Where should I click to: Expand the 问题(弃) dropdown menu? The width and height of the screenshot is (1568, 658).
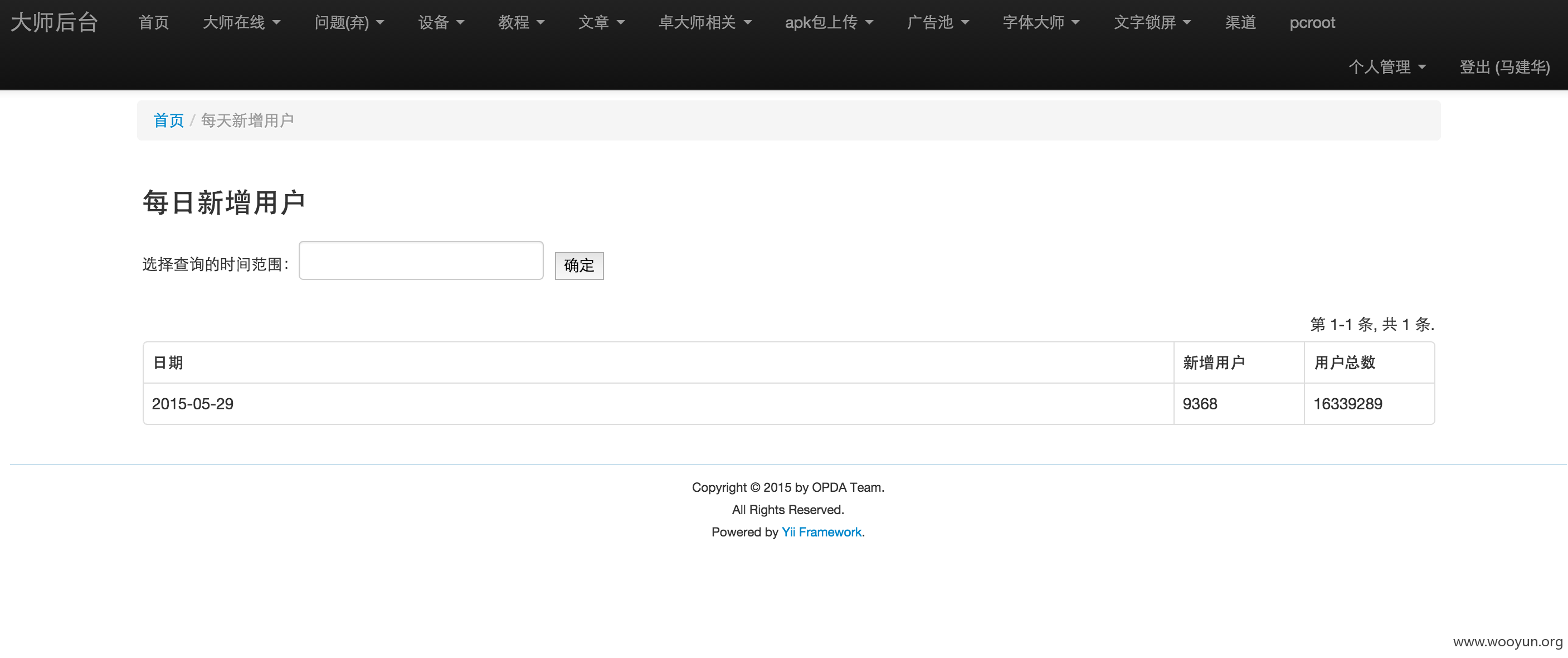tap(349, 22)
